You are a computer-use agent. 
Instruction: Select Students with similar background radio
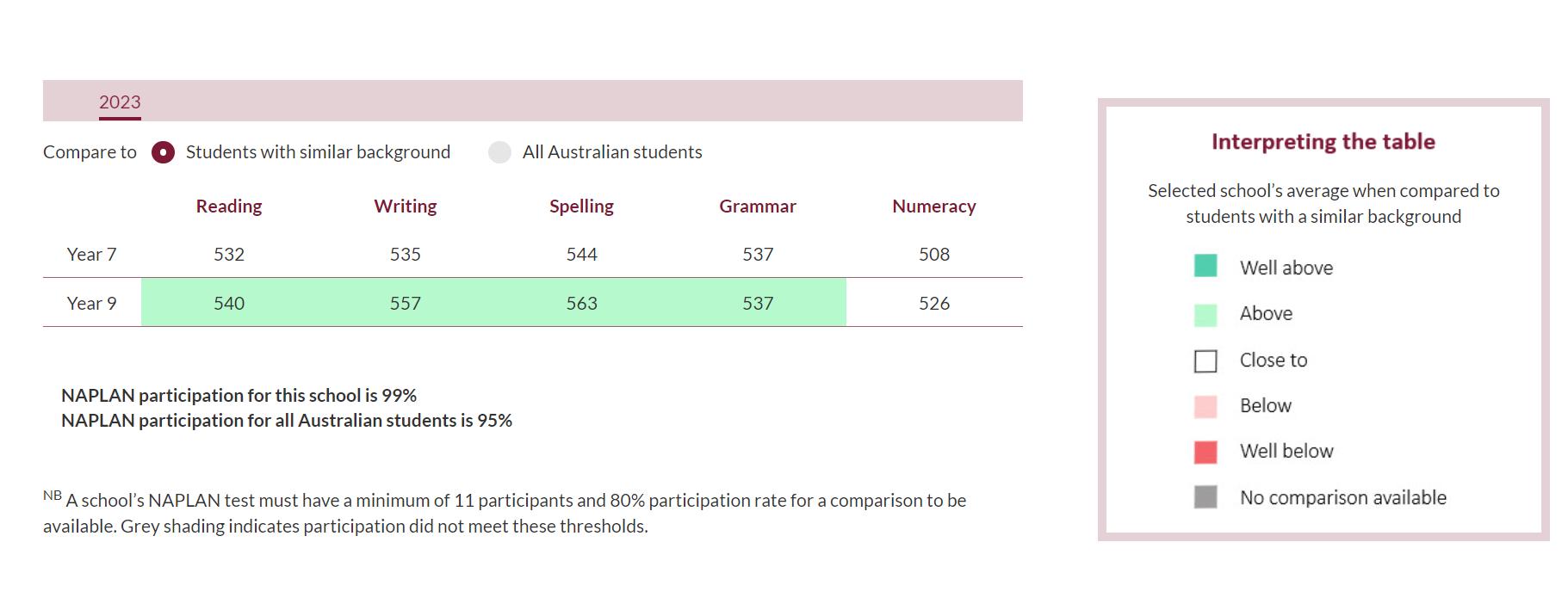click(163, 152)
